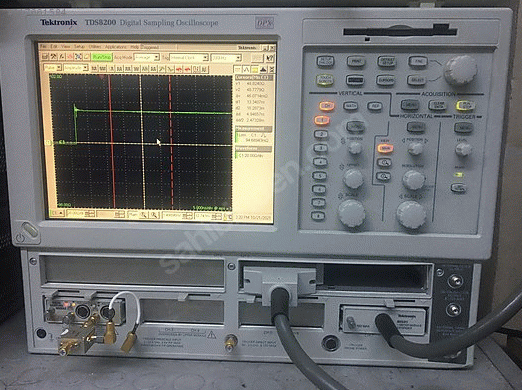This screenshot has width=522, height=390.
Task: Click the C1 channel selector below graticule
Action: (57, 213)
